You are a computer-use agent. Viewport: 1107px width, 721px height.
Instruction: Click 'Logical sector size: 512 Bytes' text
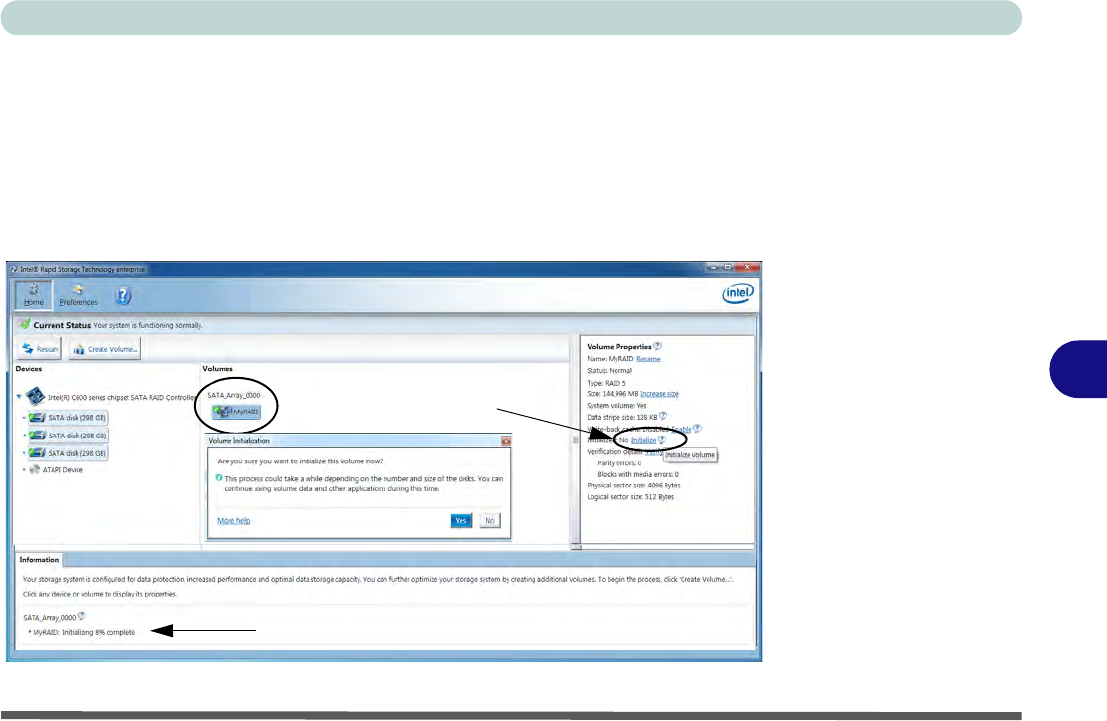pos(630,497)
